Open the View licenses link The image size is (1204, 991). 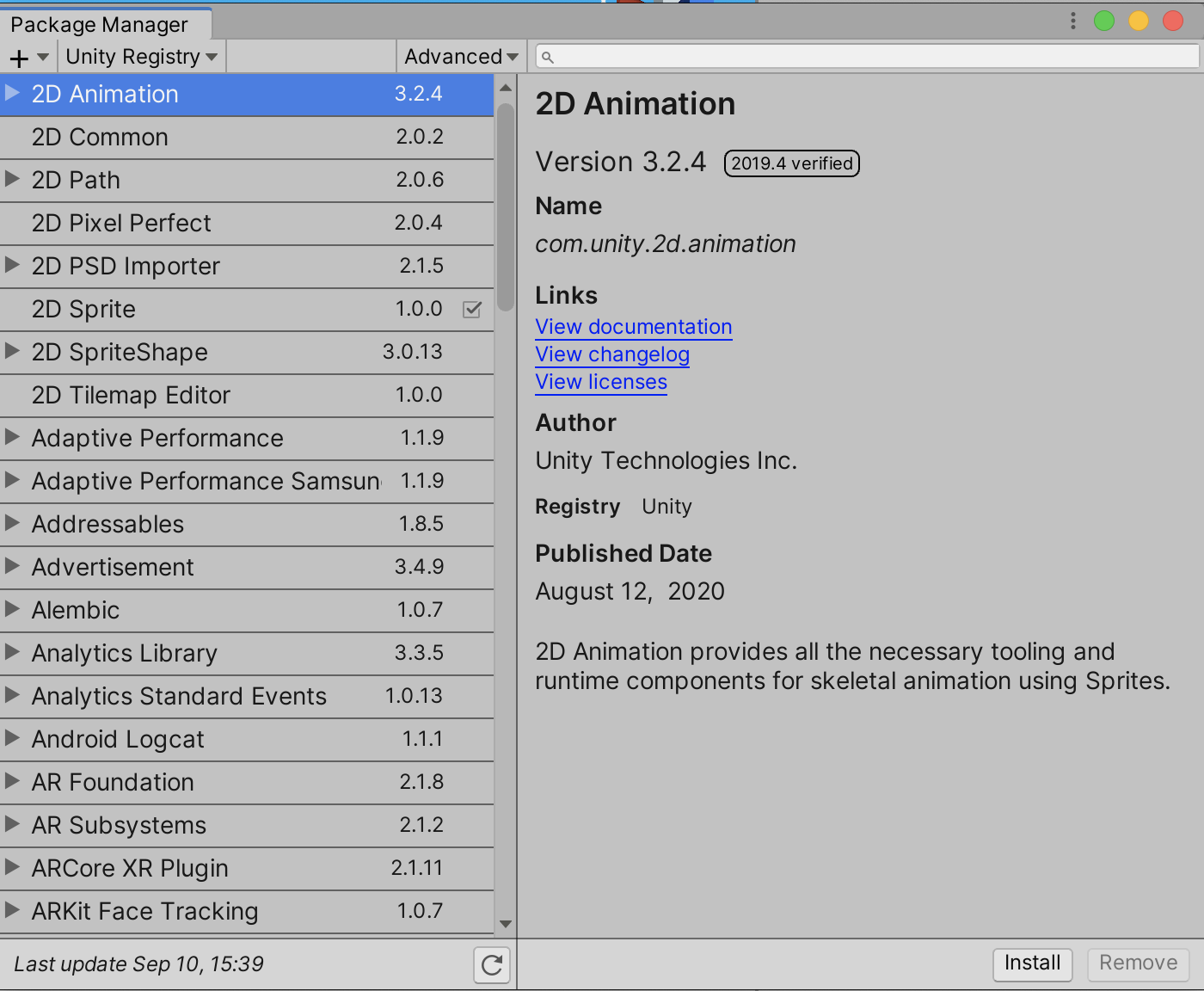click(x=601, y=382)
